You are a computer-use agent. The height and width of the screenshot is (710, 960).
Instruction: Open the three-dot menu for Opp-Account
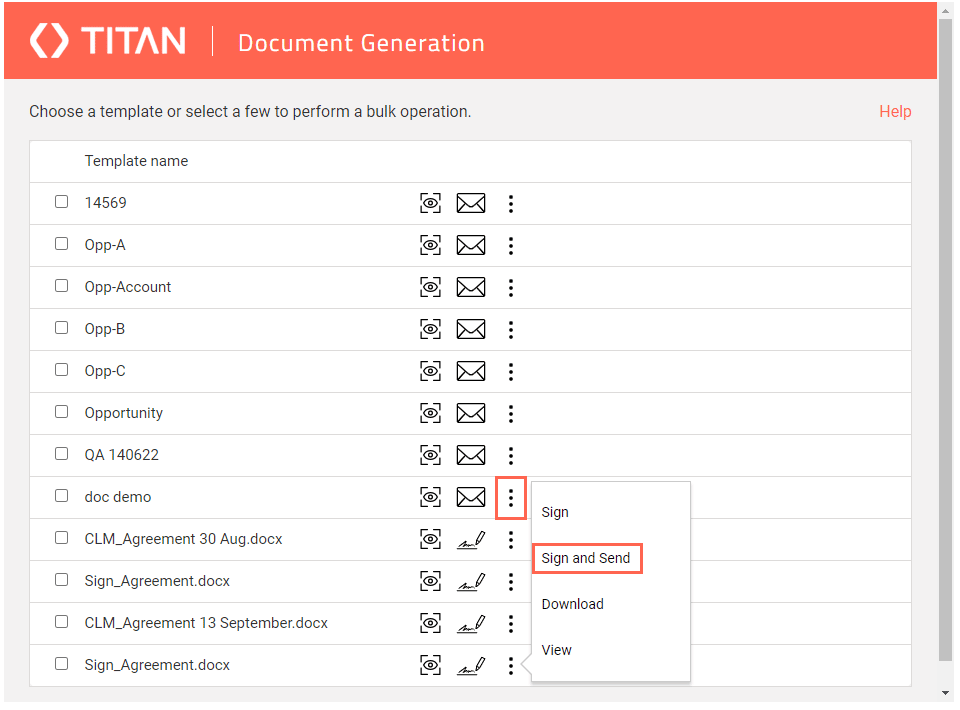click(x=511, y=288)
